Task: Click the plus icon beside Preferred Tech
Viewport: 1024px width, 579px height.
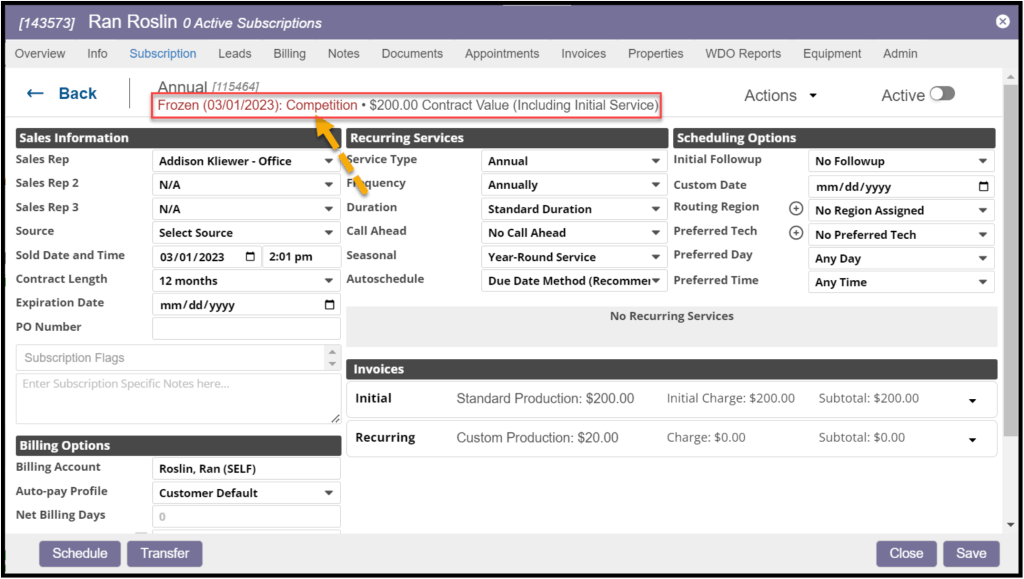Action: click(x=796, y=233)
